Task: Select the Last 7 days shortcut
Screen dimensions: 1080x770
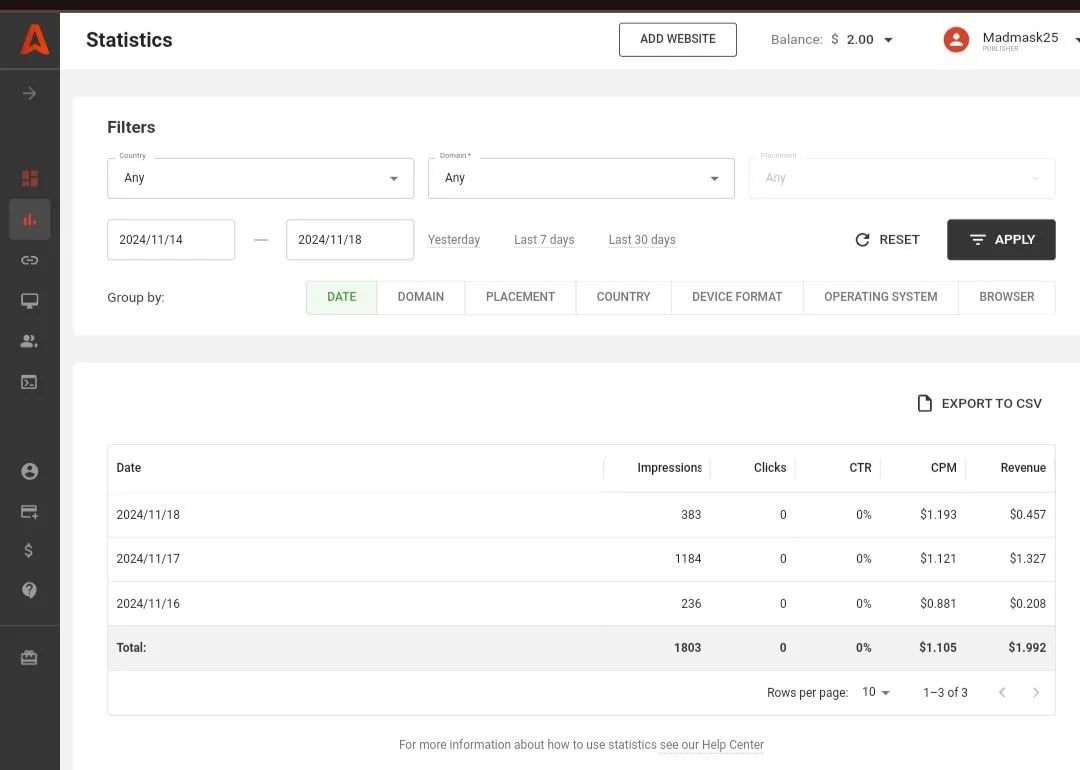Action: pyautogui.click(x=544, y=240)
